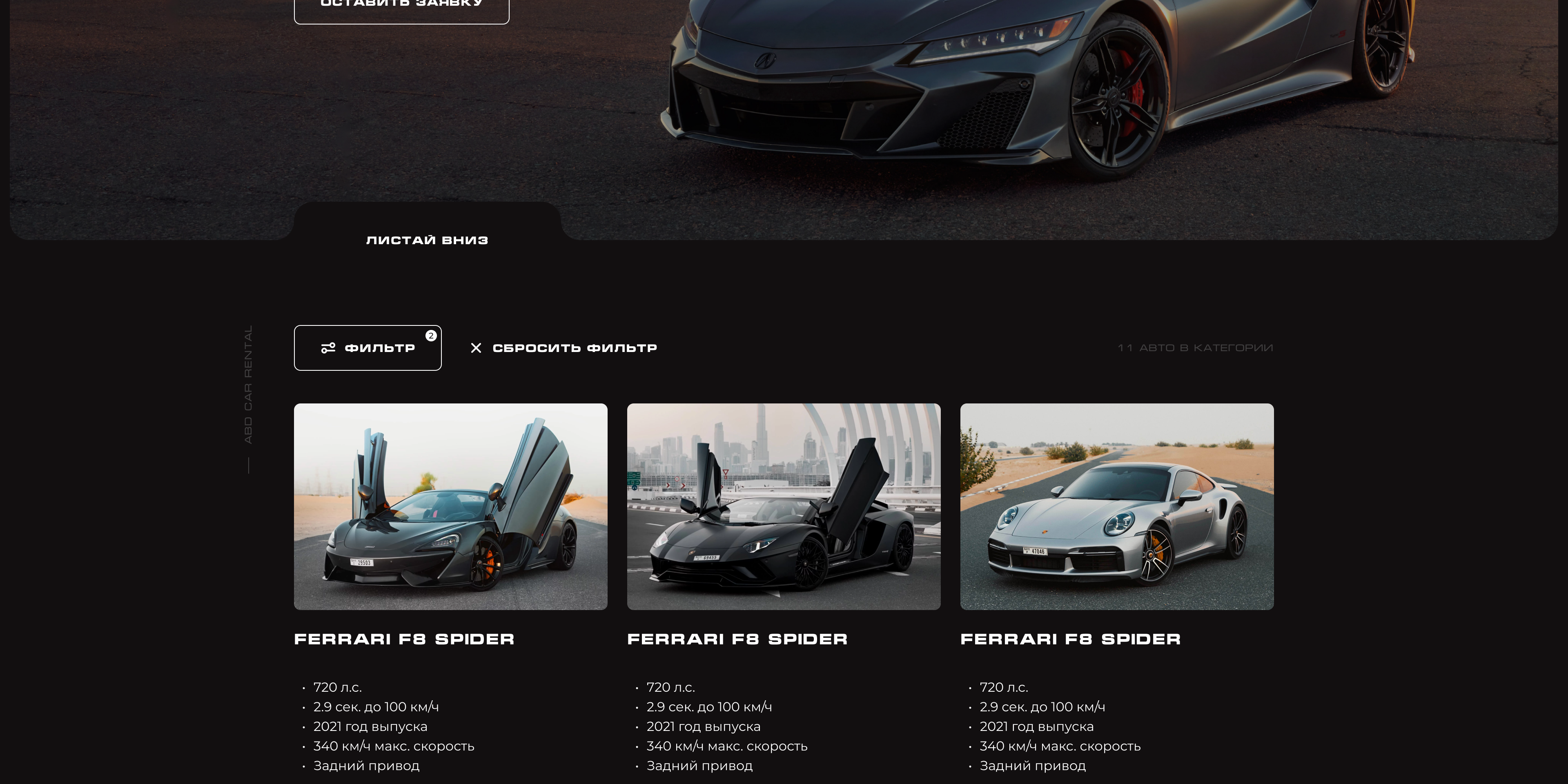Click the filter count badge showing 2
The width and height of the screenshot is (1568, 784).
[x=431, y=335]
